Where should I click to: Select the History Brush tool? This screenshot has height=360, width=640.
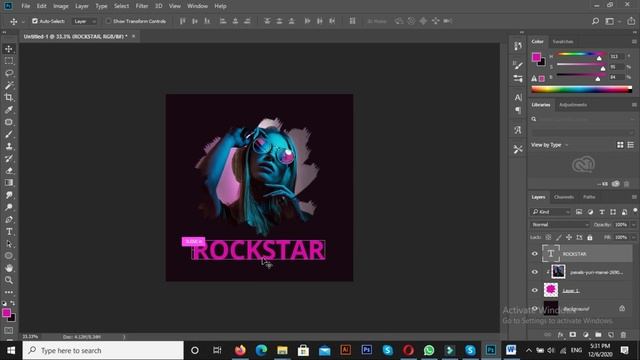(9, 159)
